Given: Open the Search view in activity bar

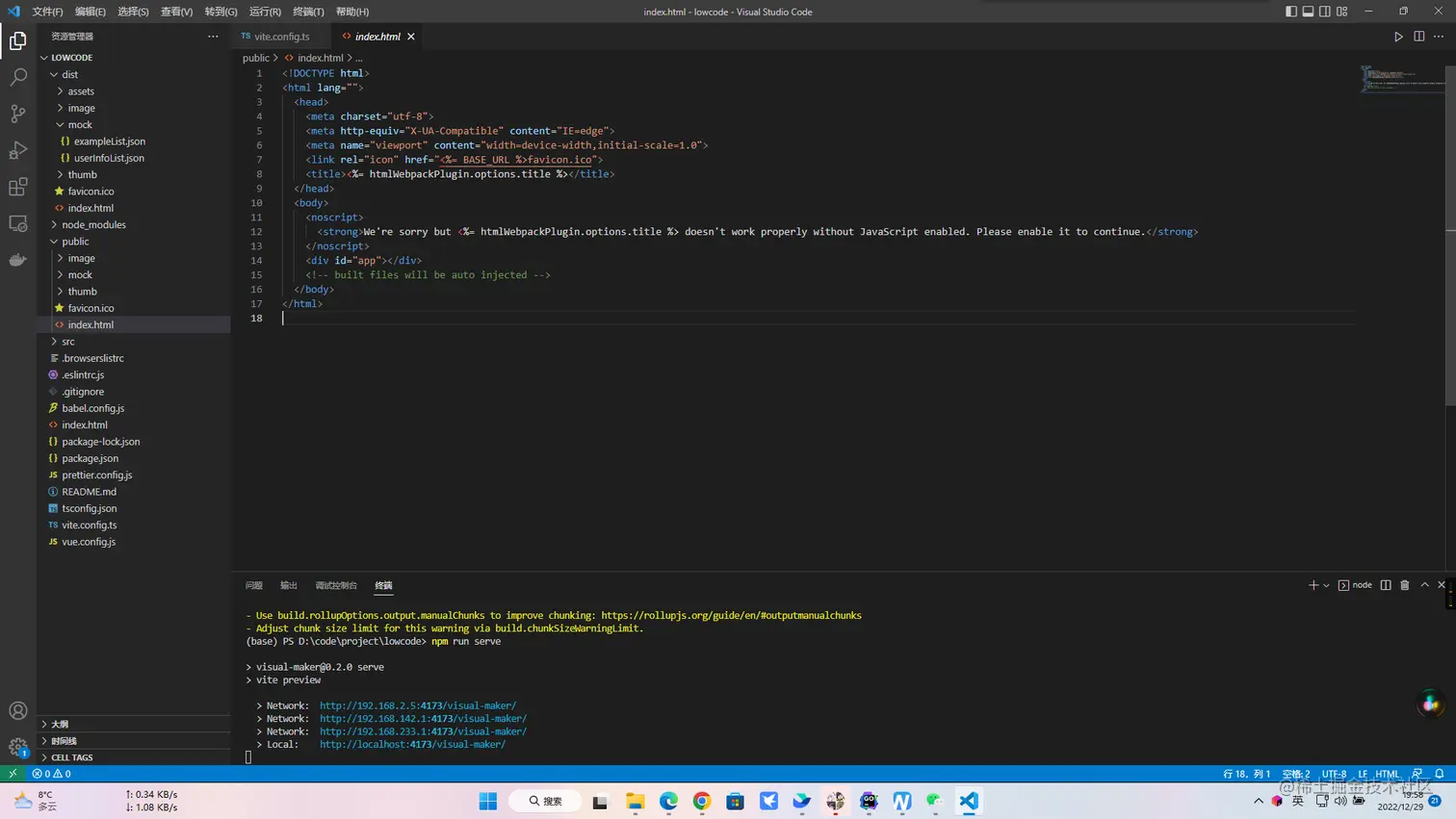Looking at the screenshot, I should pos(18,77).
